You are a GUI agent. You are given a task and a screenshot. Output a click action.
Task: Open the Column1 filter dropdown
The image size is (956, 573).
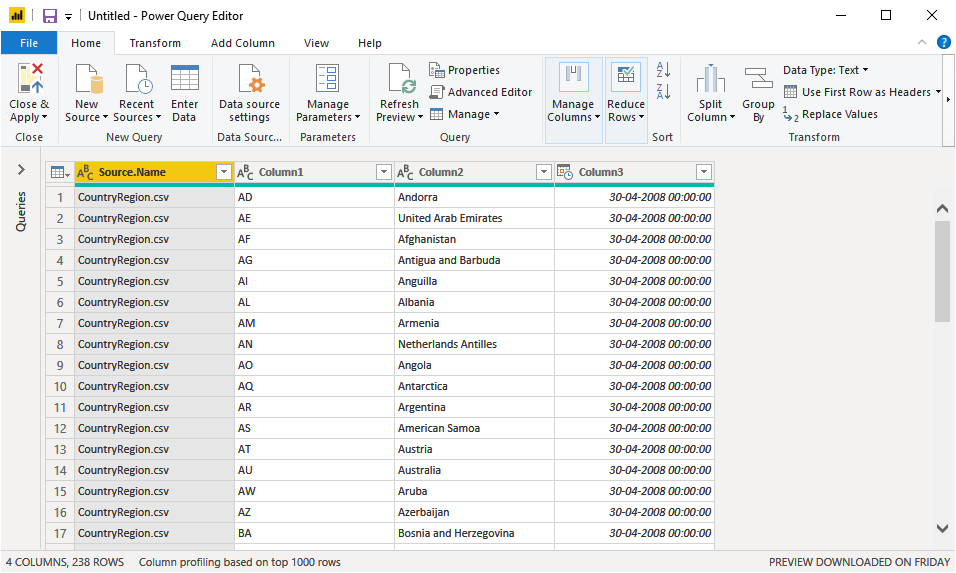[x=383, y=172]
